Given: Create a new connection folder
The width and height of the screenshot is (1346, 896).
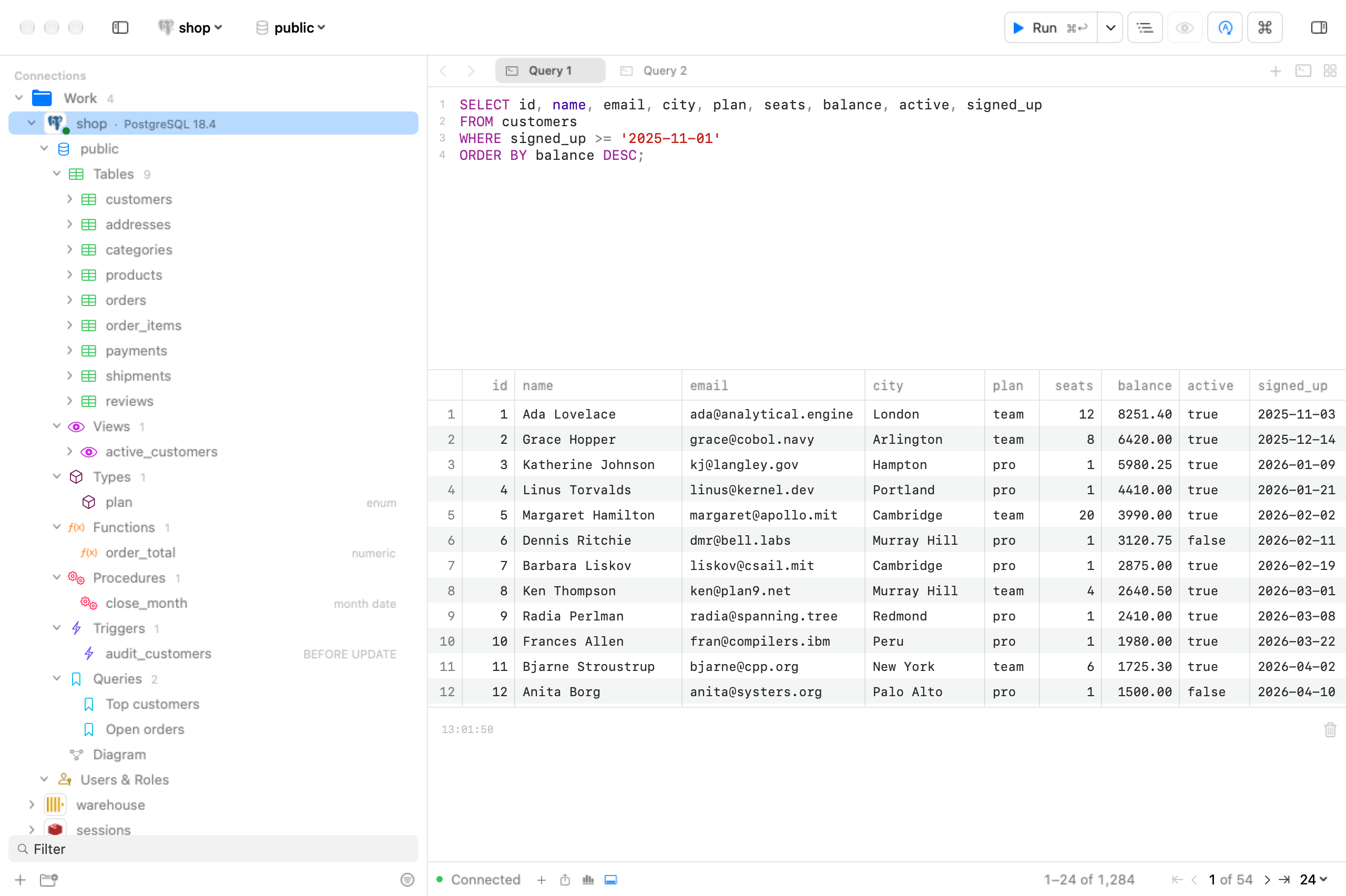Looking at the screenshot, I should (x=48, y=879).
